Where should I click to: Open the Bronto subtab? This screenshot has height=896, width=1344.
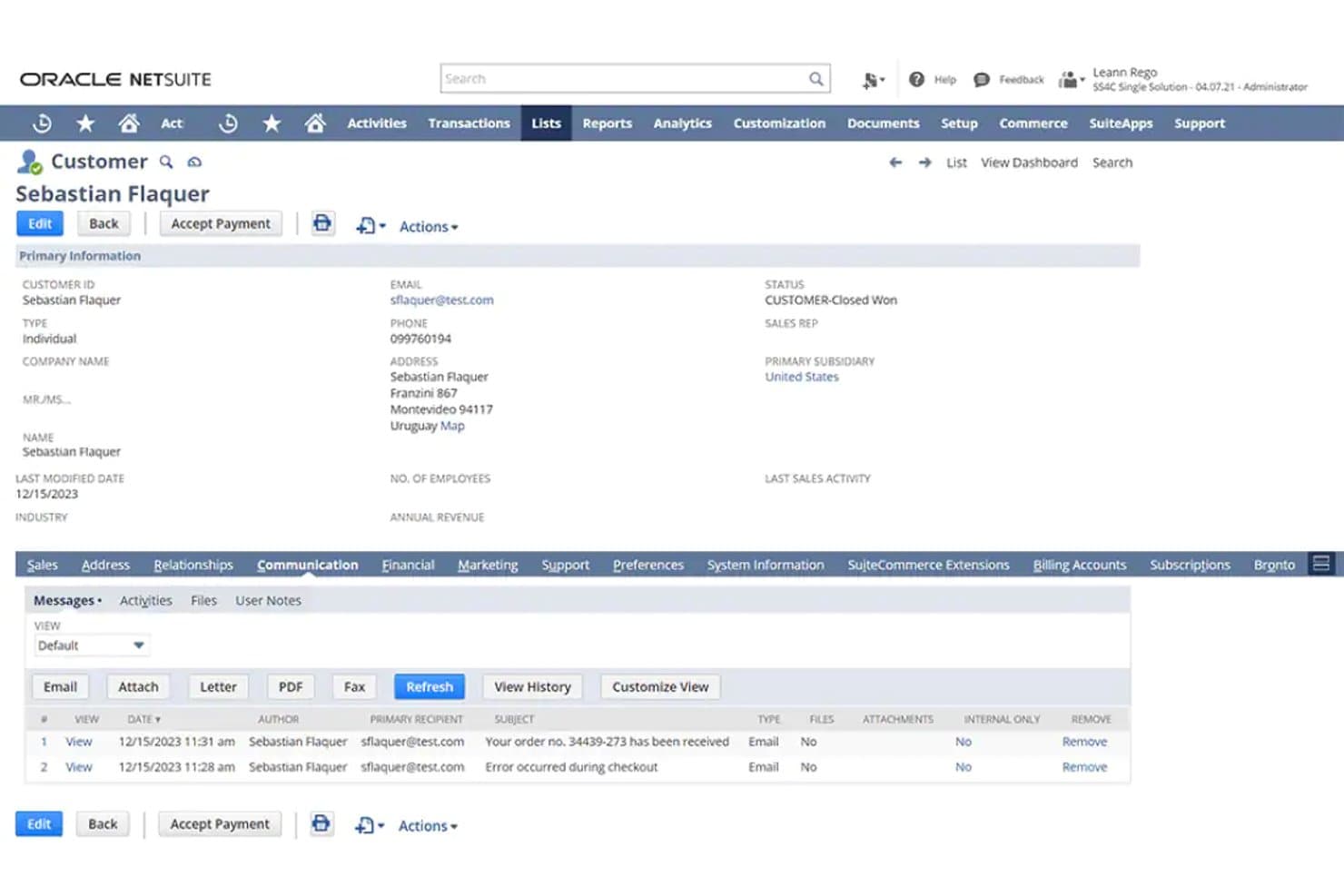point(1274,565)
